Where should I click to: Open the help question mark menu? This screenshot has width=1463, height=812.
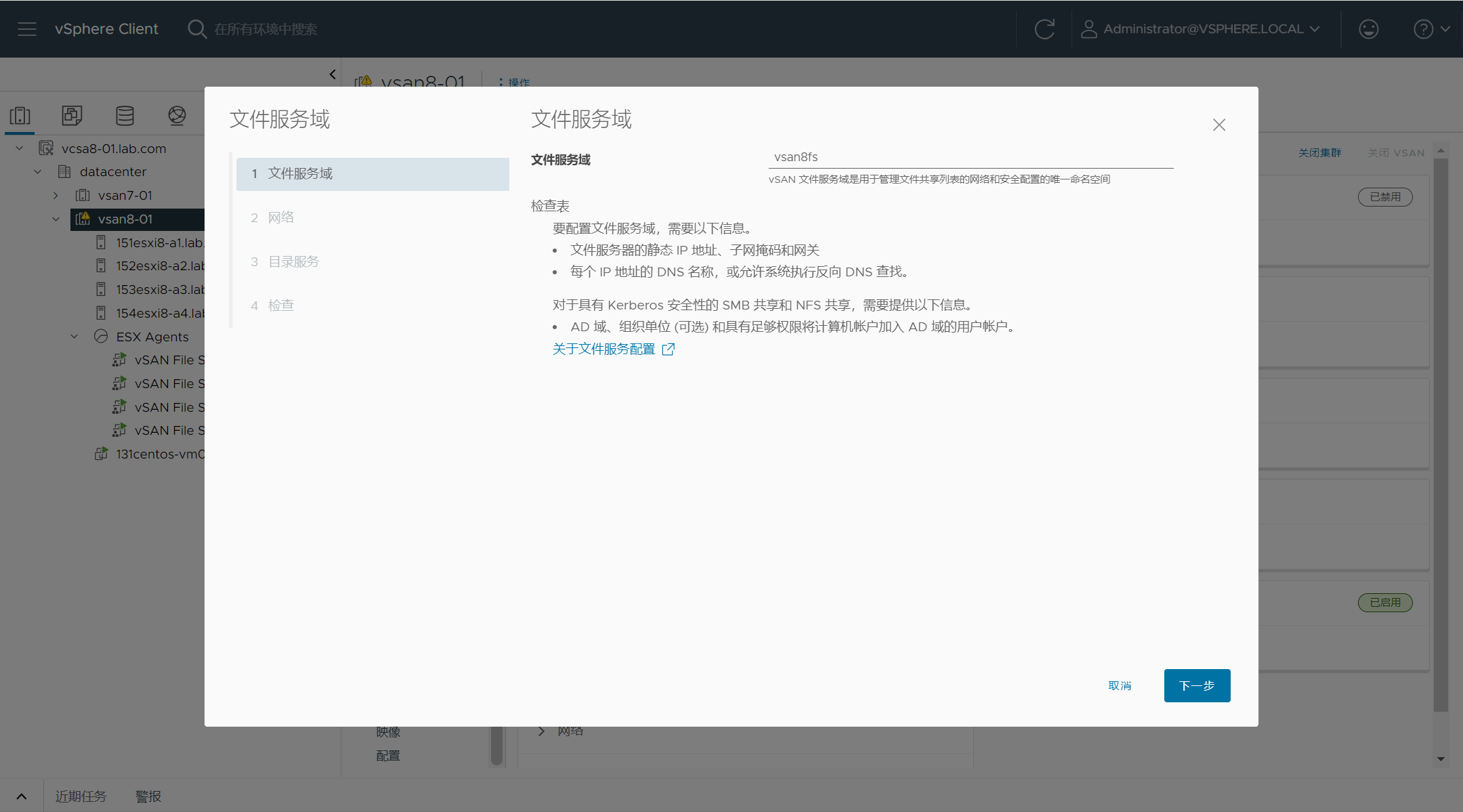pos(1423,29)
